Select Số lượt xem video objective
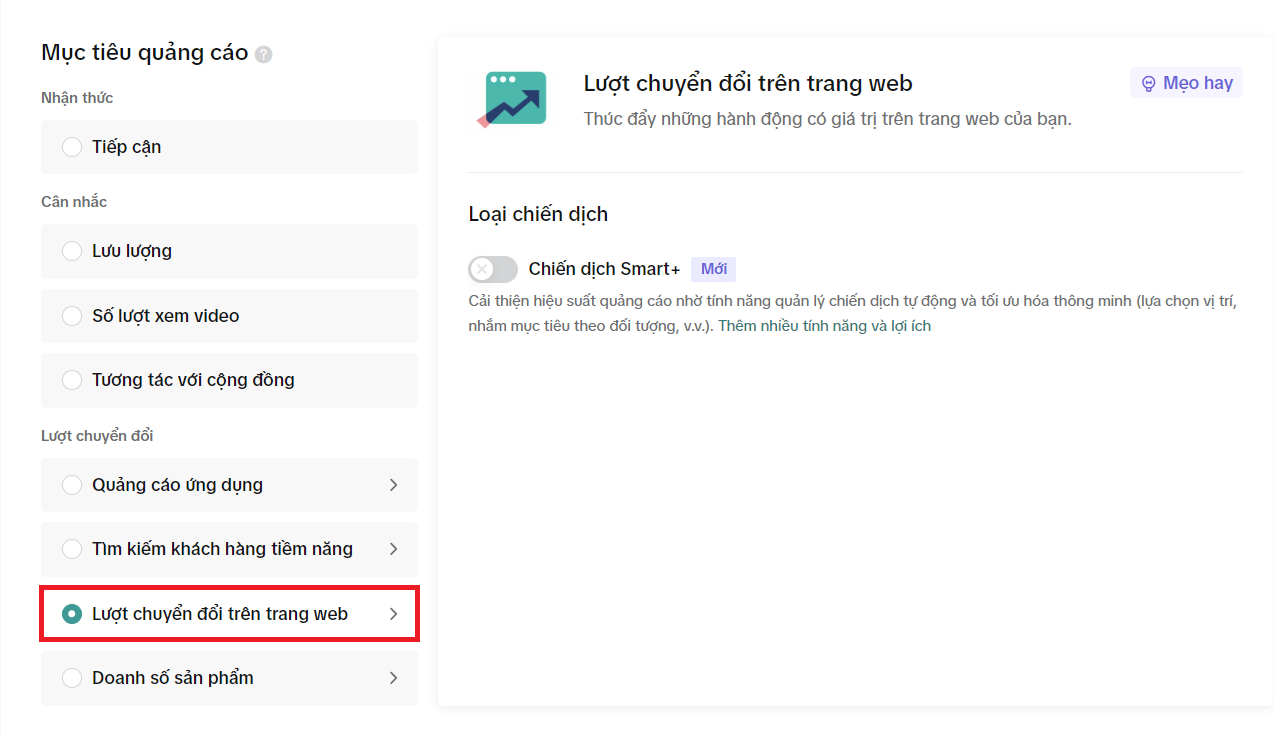 click(229, 316)
